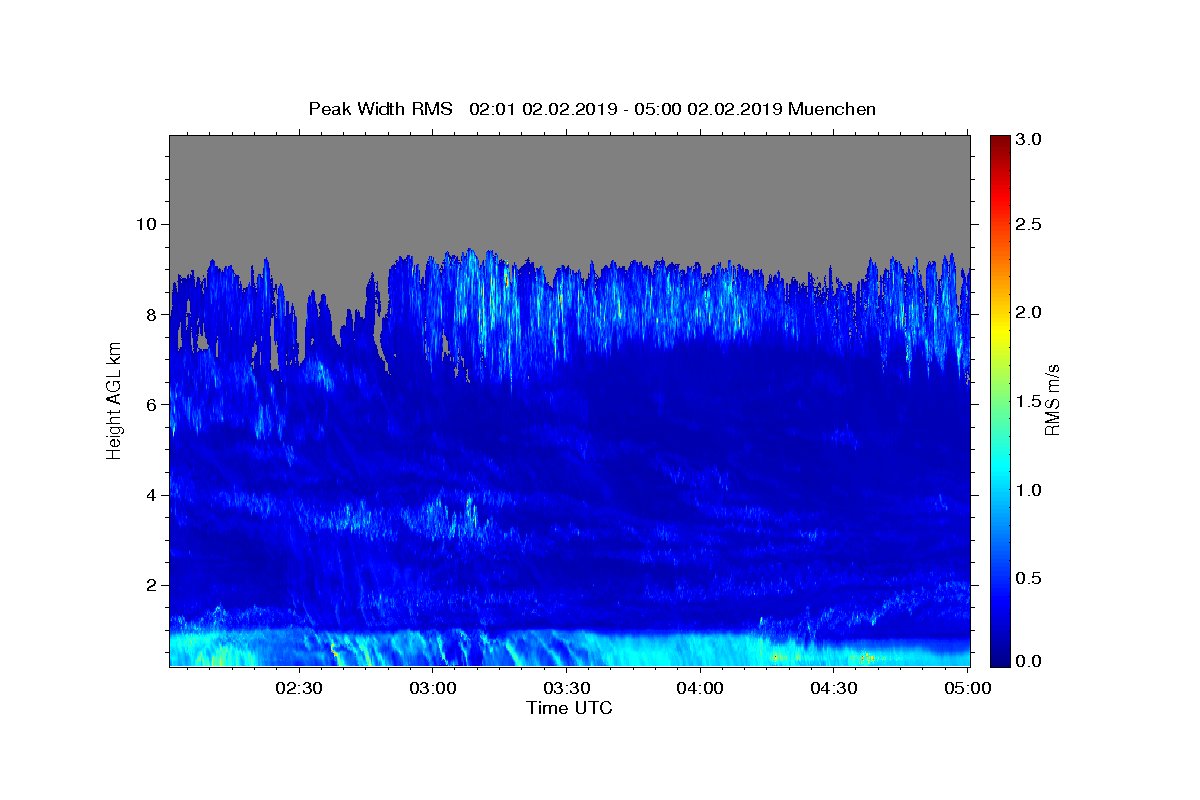Click the colorbar value 0.5

click(x=1029, y=578)
